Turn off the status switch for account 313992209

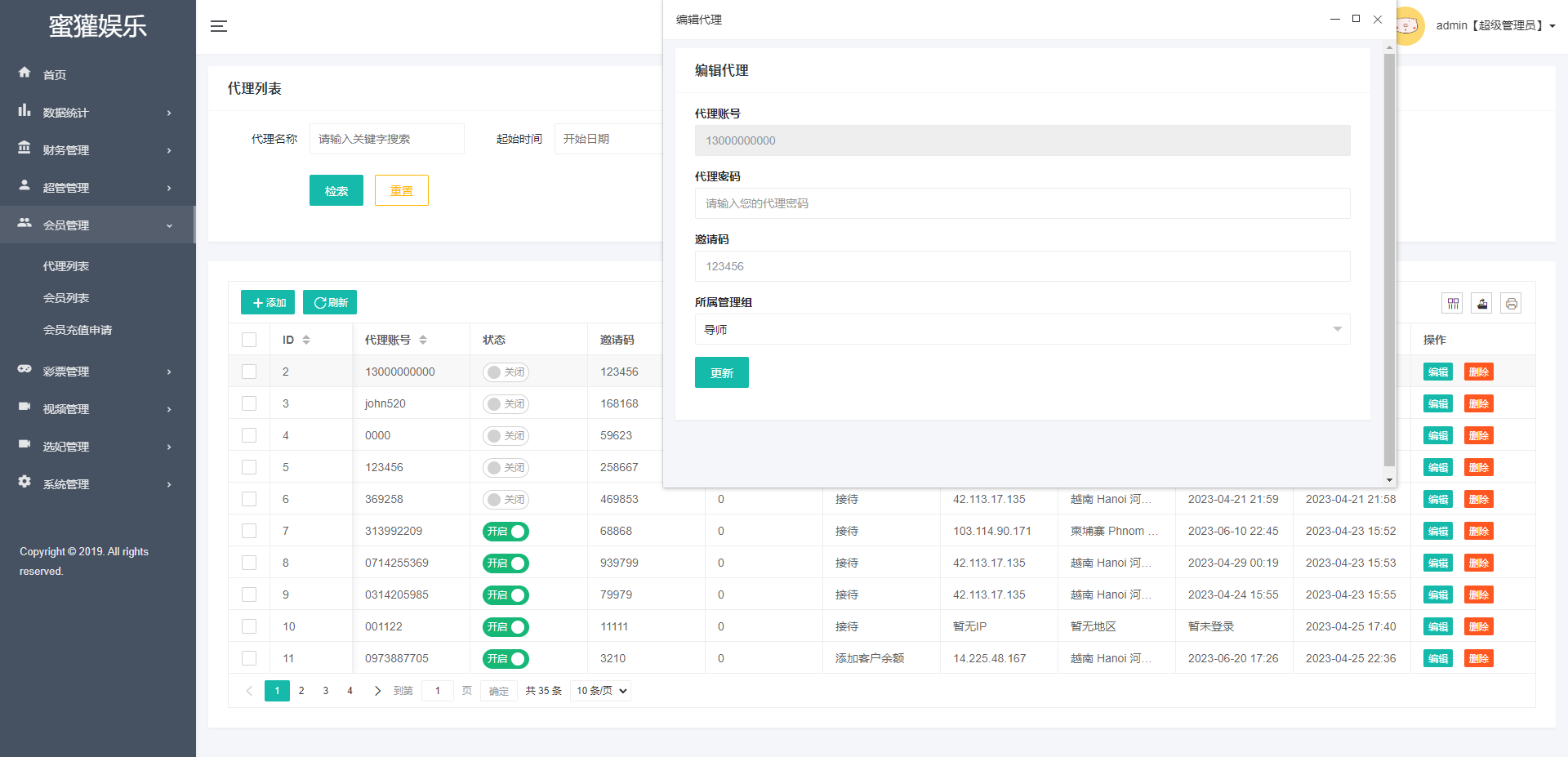coord(506,532)
